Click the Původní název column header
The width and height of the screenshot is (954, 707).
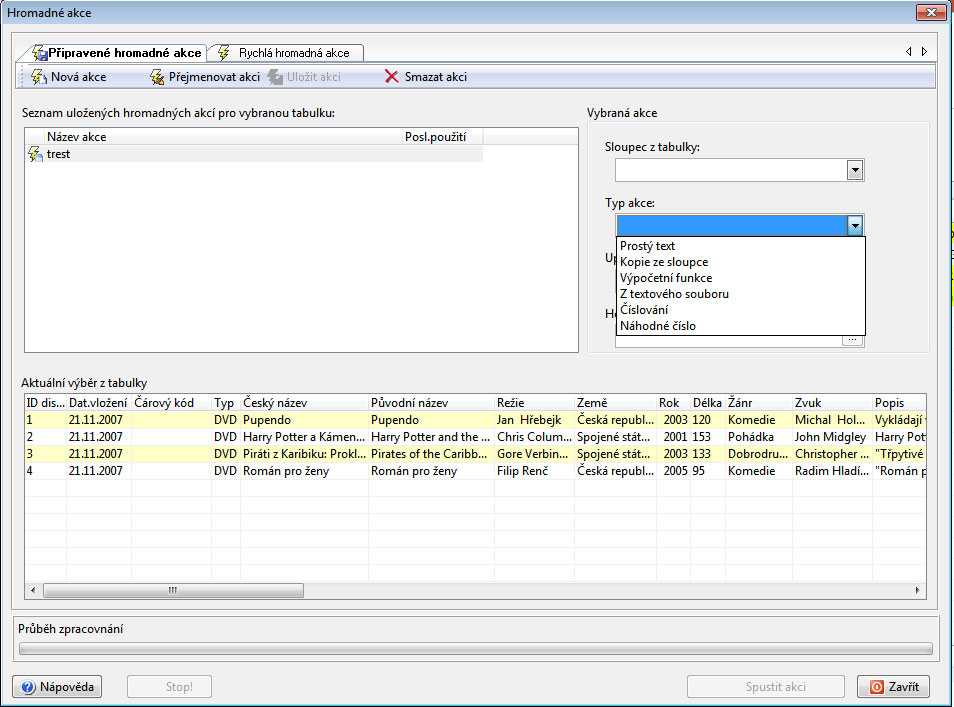pyautogui.click(x=431, y=403)
